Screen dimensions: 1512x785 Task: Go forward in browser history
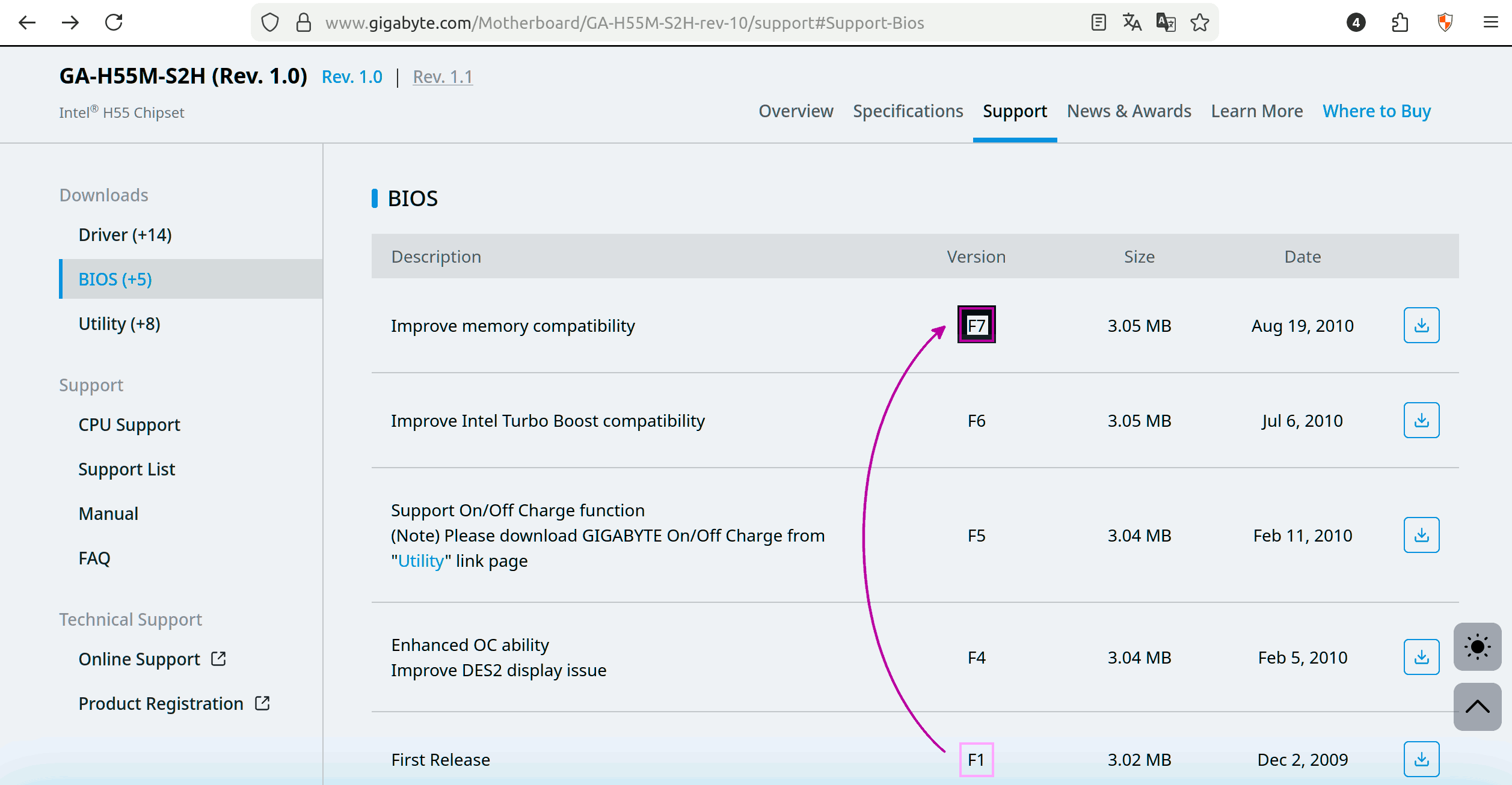[x=70, y=23]
